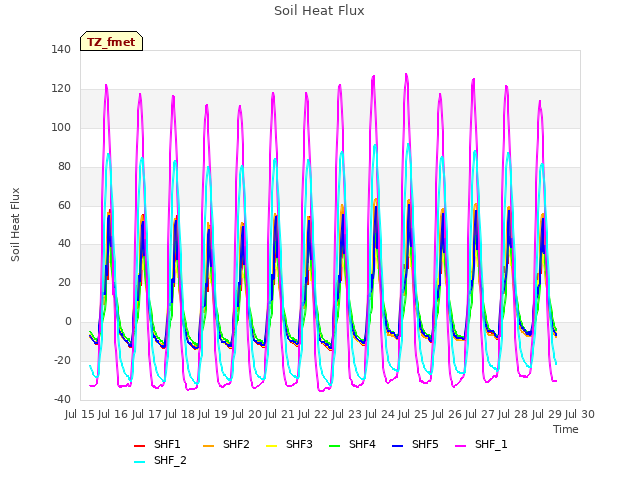This screenshot has width=640, height=480.
Task: Click the magenta SHF_1 legend marker
Action: 460,446
